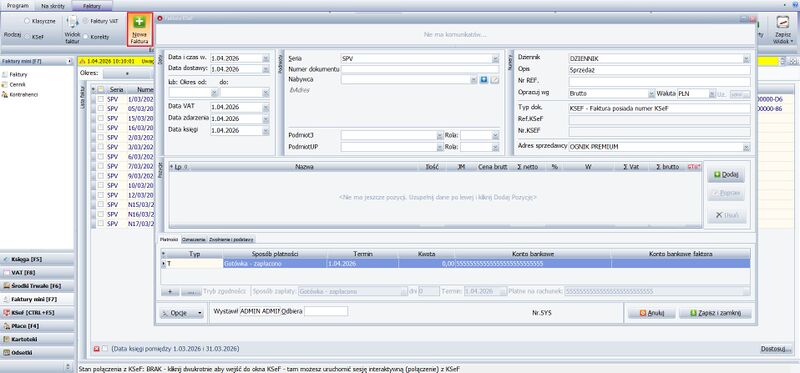Open the Kartoteki module
Image resolution: width=800 pixels, height=373 pixels.
37,339
